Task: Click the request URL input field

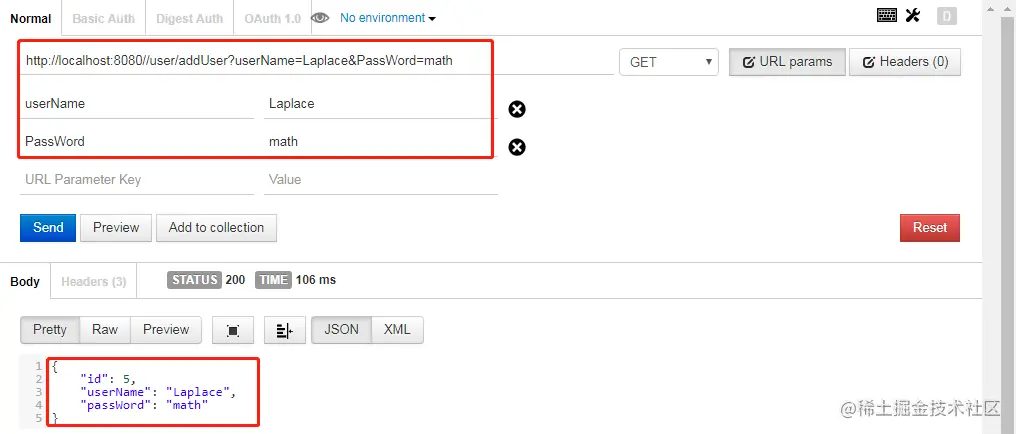Action: pos(317,62)
